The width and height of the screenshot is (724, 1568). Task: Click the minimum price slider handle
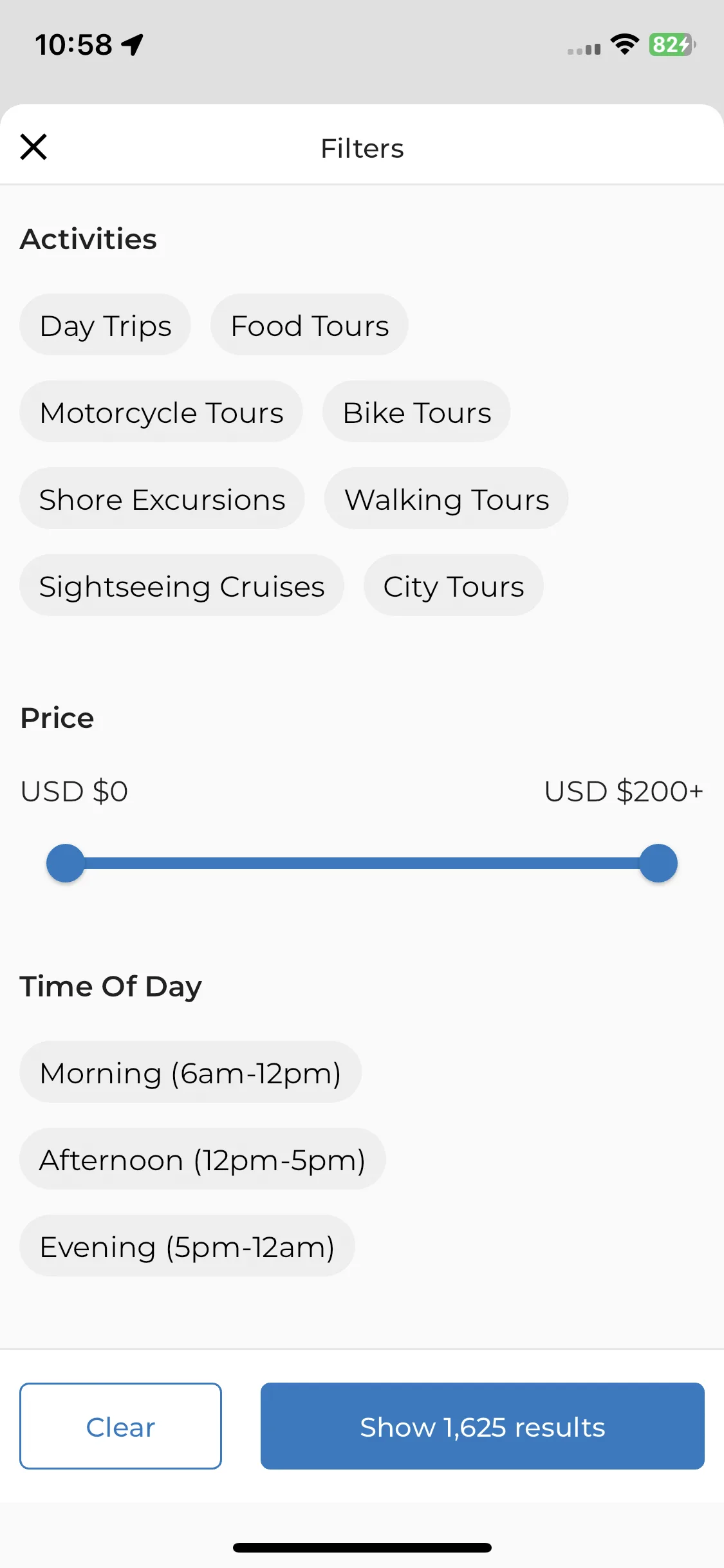66,863
